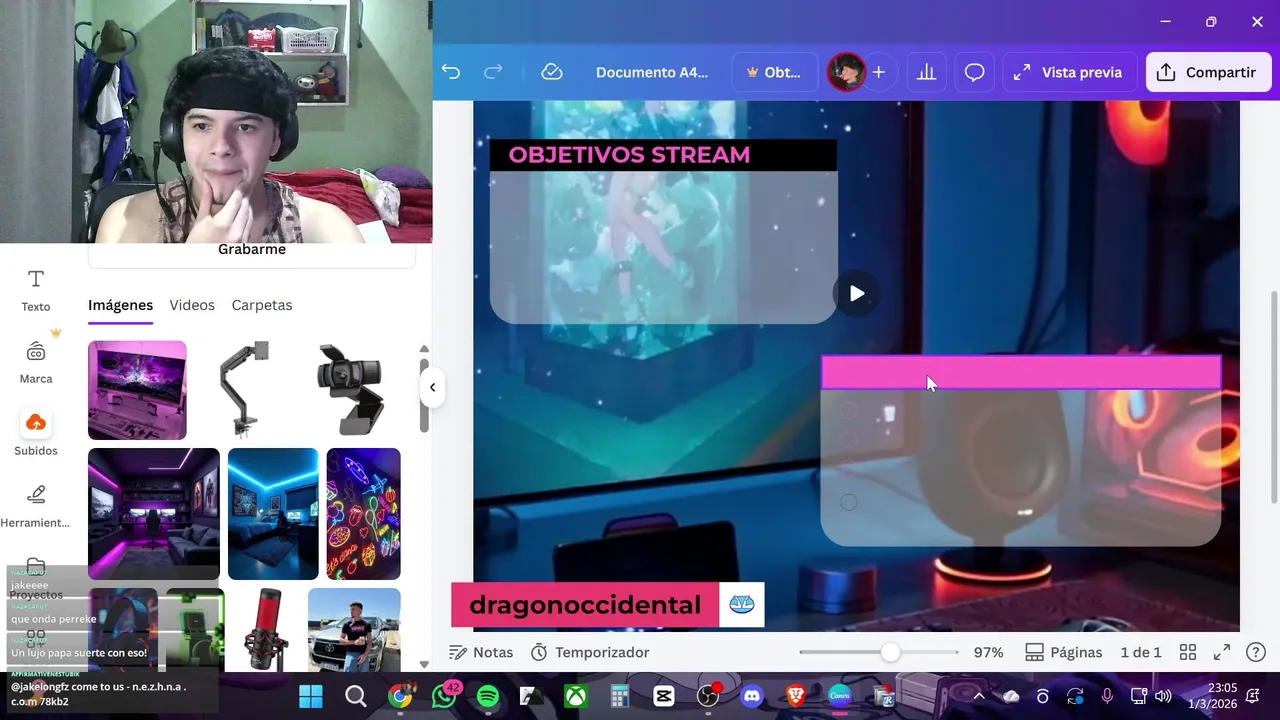Open Calculator from the taskbar
1280x720 pixels.
620,696
